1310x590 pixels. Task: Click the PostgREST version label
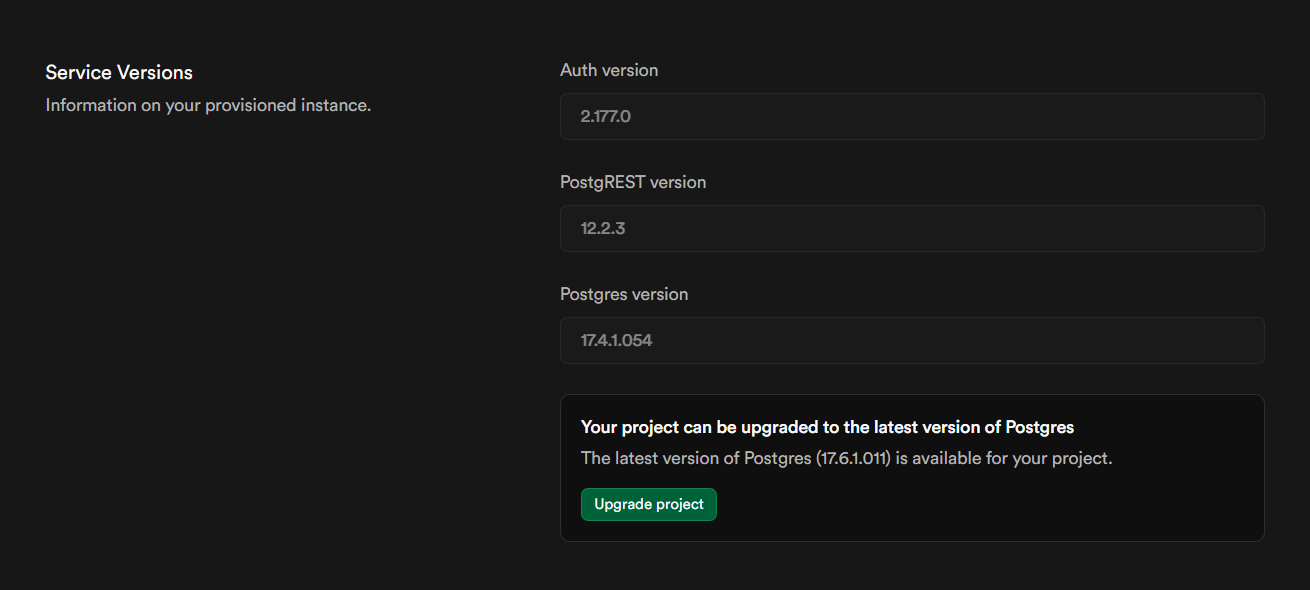pos(633,183)
